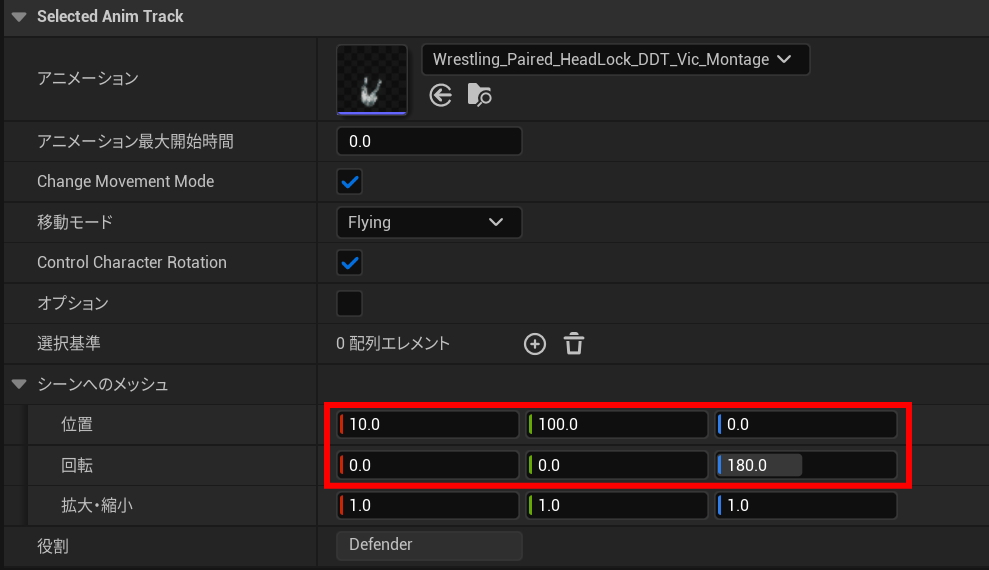Click アニメーション最大開始時間 value field

pos(429,142)
